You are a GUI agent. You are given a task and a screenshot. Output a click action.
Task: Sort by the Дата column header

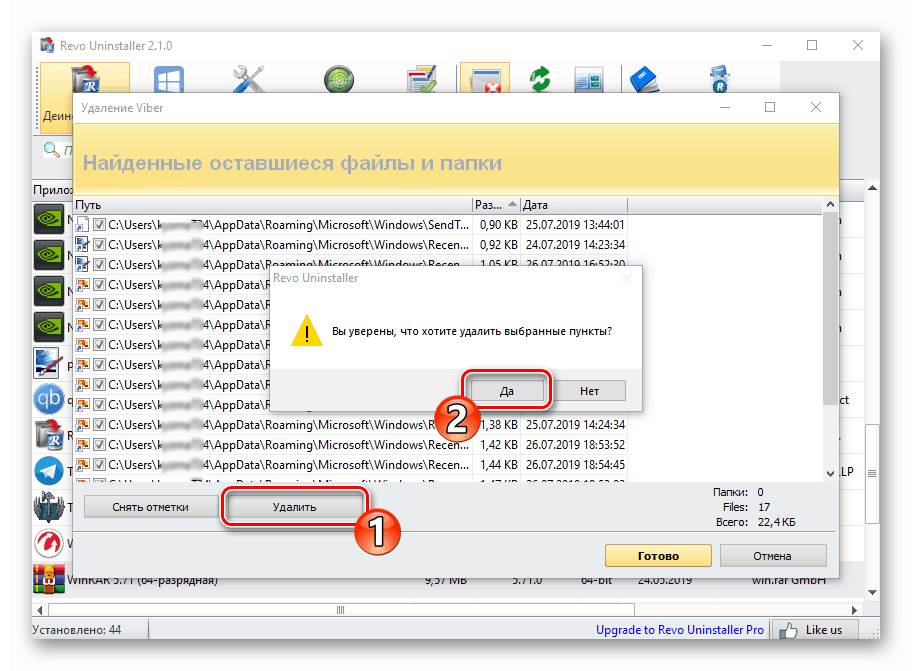click(x=573, y=205)
